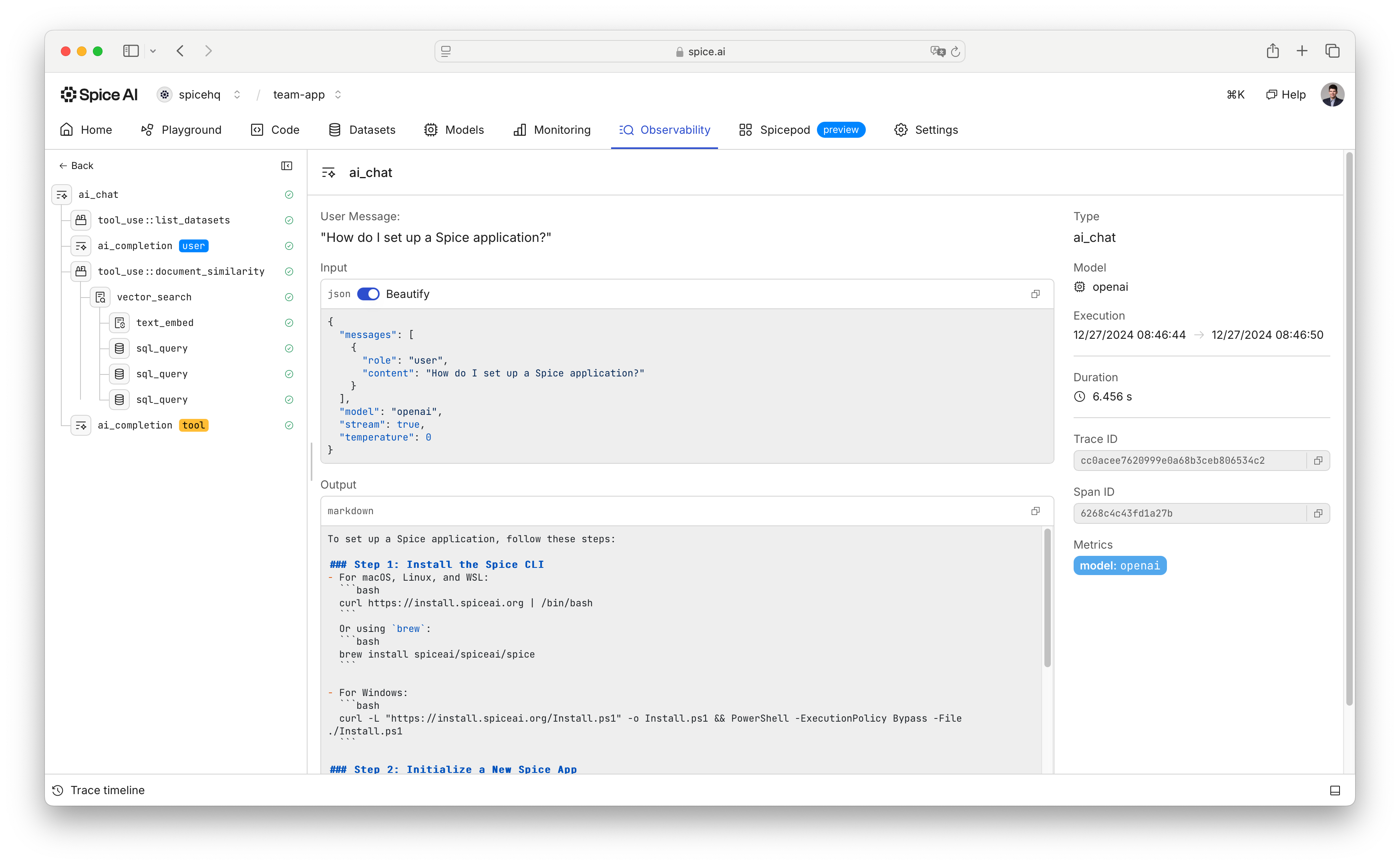The width and height of the screenshot is (1400, 865).
Task: Select the vector_search tree node
Action: pyautogui.click(x=154, y=297)
